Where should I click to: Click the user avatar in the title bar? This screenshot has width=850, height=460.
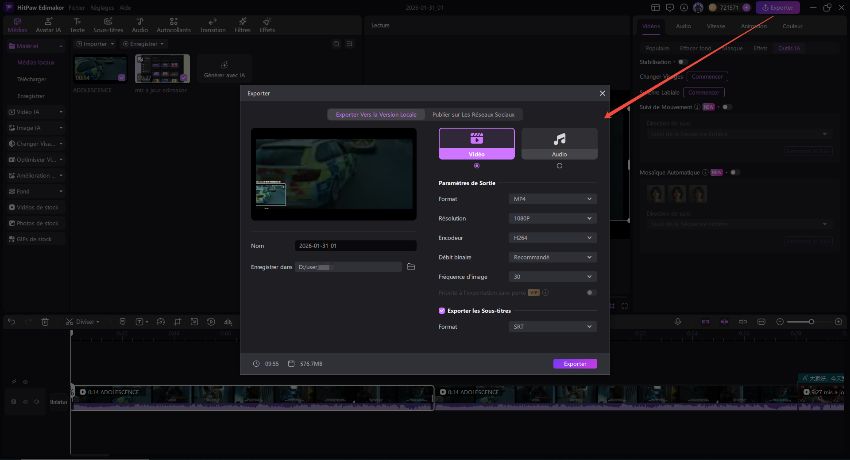pos(698,8)
